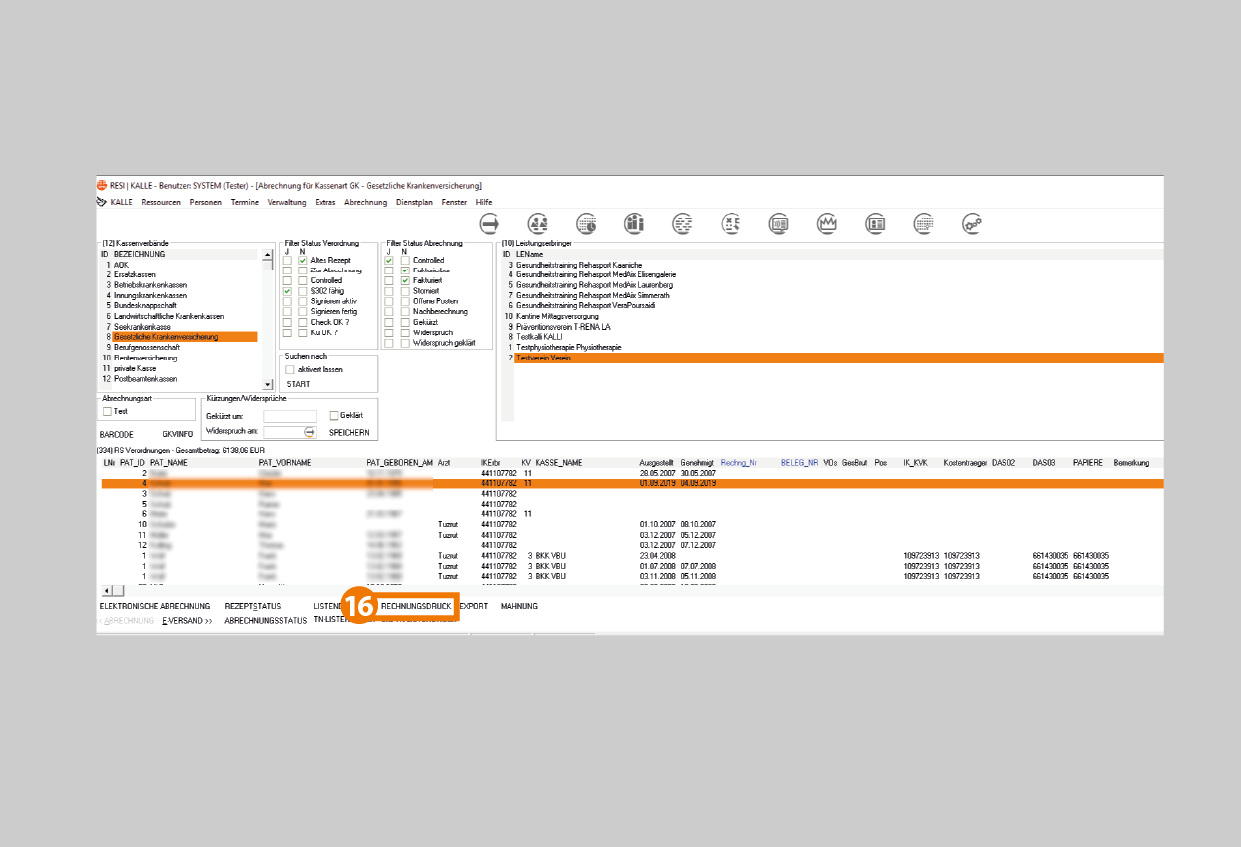
Task: Click the calendar with clock toolbar icon
Action: (586, 224)
